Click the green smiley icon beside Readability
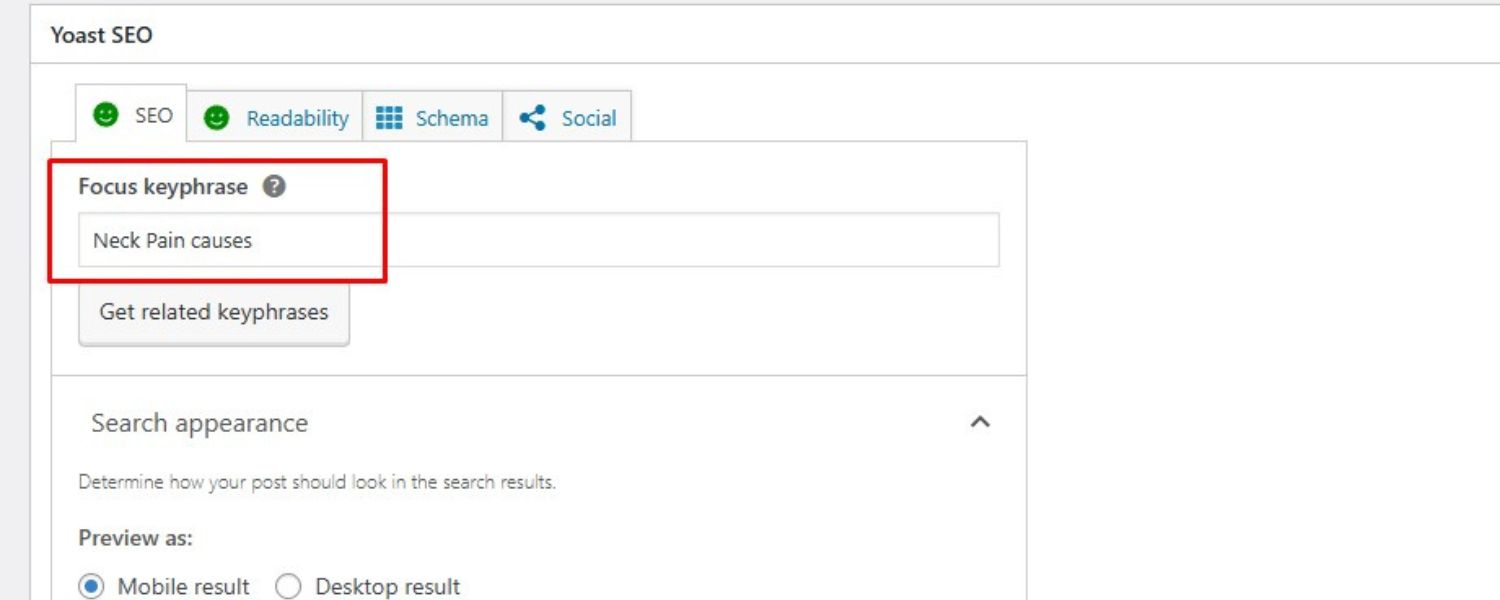1500x600 pixels. click(x=216, y=118)
